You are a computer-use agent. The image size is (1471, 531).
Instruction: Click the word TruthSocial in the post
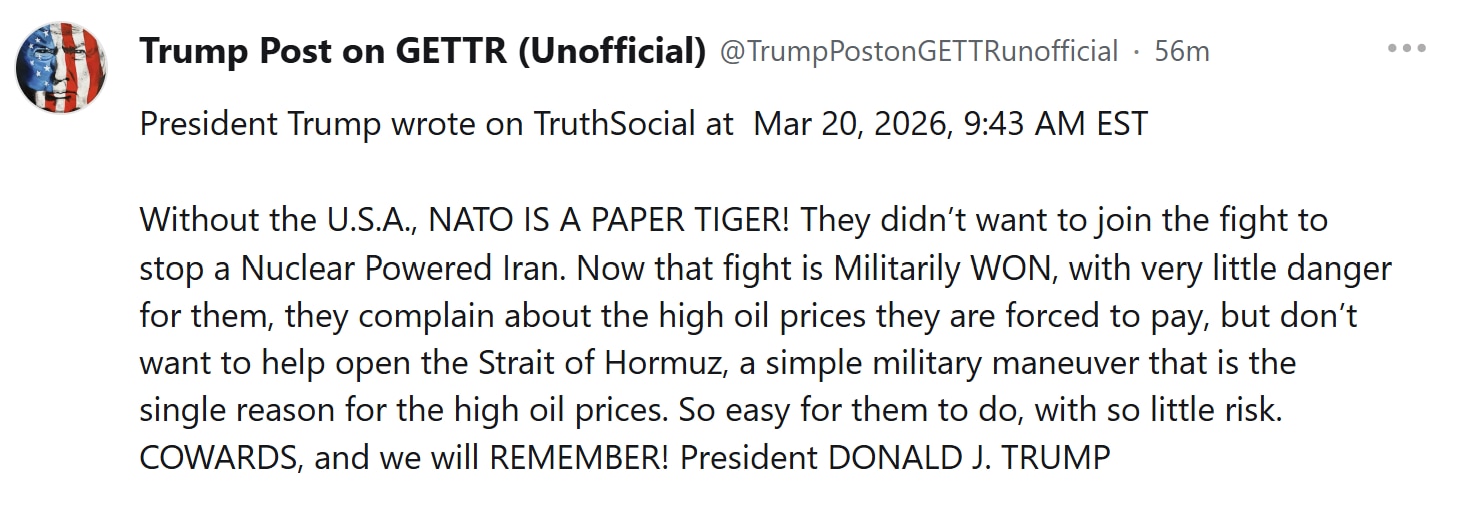614,124
